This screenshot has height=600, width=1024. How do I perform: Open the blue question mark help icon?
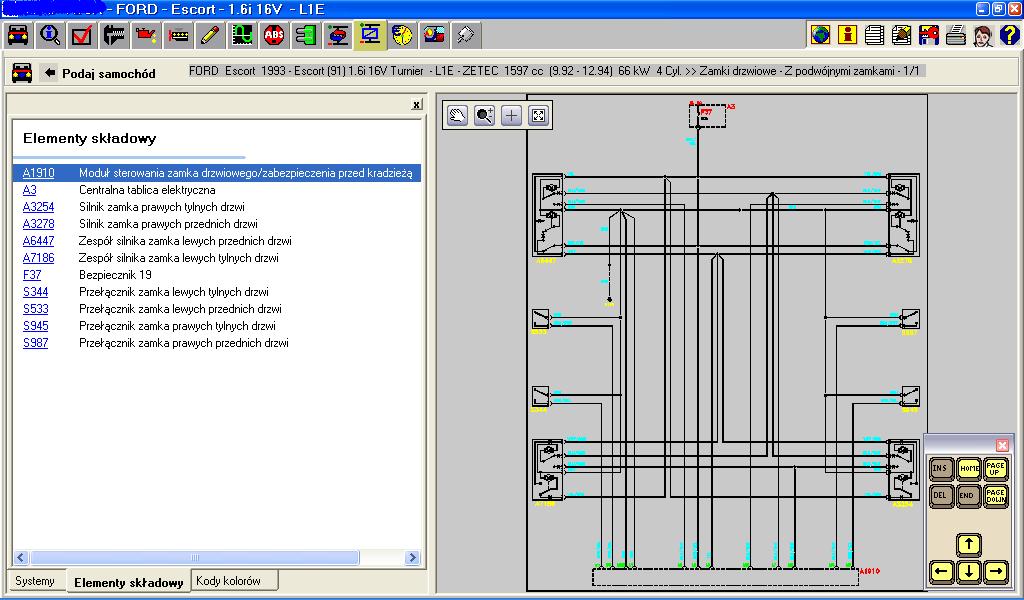click(x=1009, y=35)
